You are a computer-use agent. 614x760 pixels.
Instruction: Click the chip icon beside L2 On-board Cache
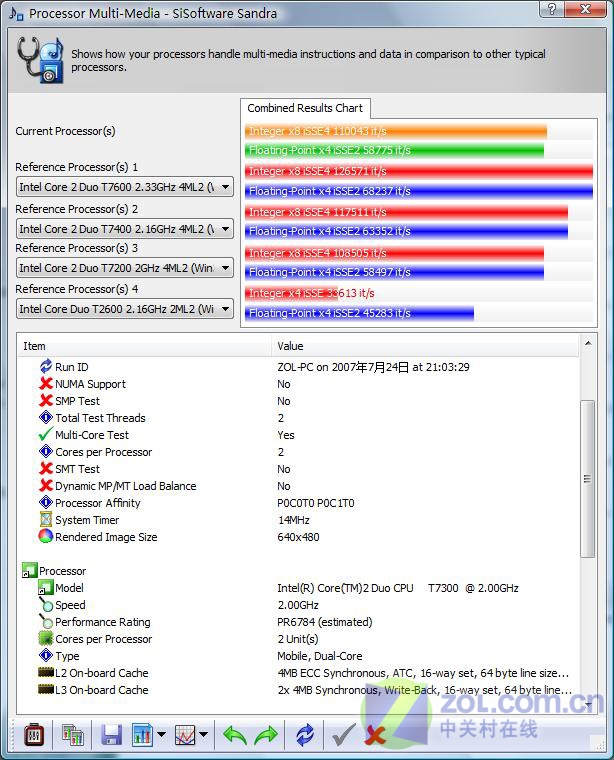46,672
